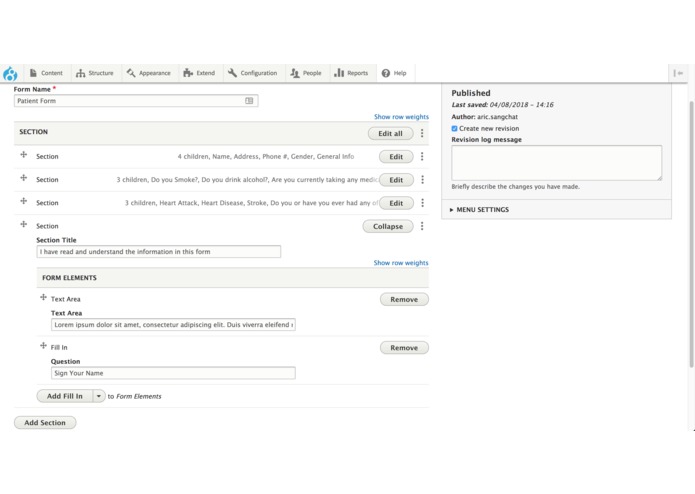Click the page vertical scrollbar
Image resolution: width=695 pixels, height=494 pixels.
[691, 234]
